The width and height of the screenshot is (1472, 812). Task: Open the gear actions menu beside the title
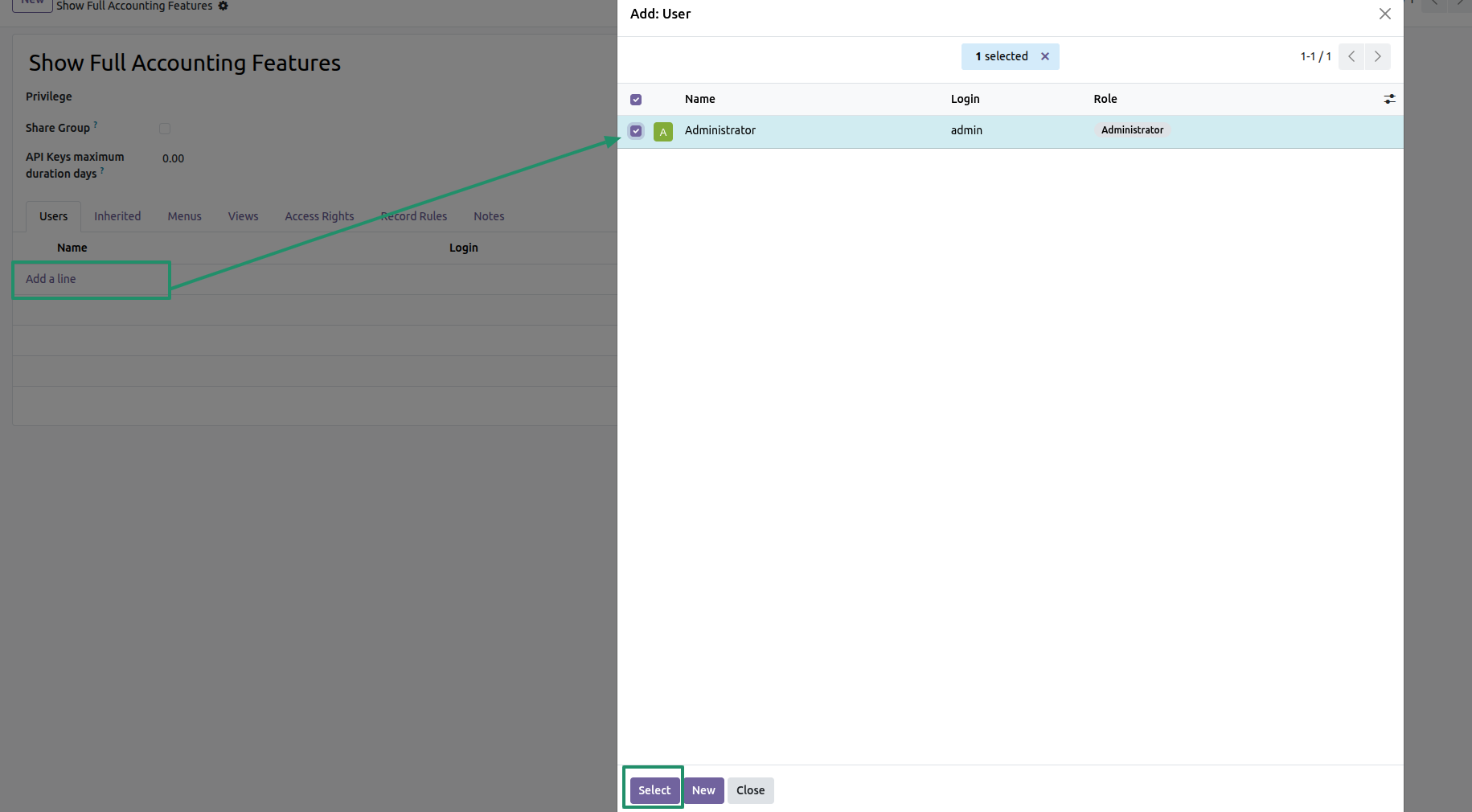point(223,6)
